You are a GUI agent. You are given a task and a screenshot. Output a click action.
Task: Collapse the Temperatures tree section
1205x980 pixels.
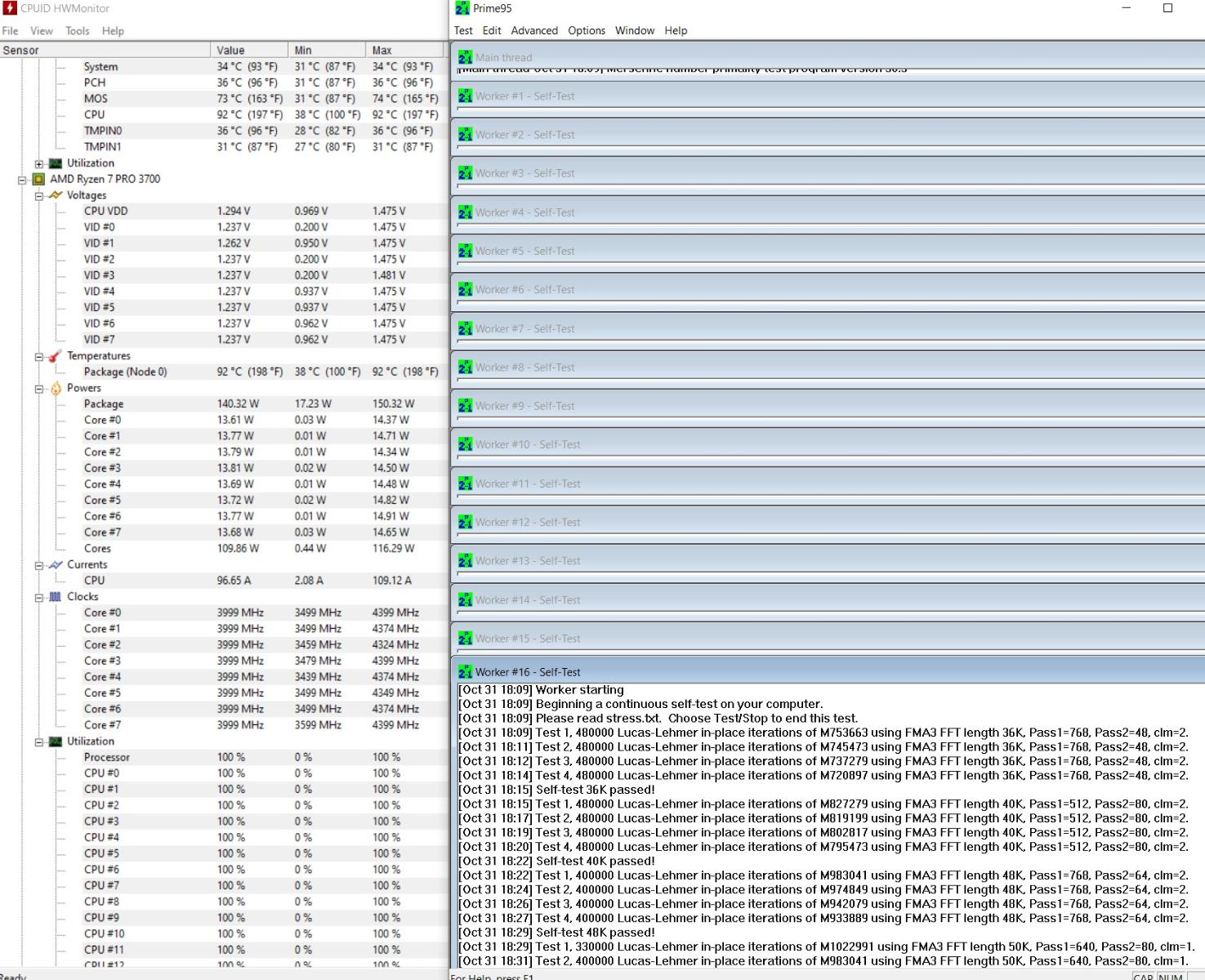coord(38,357)
